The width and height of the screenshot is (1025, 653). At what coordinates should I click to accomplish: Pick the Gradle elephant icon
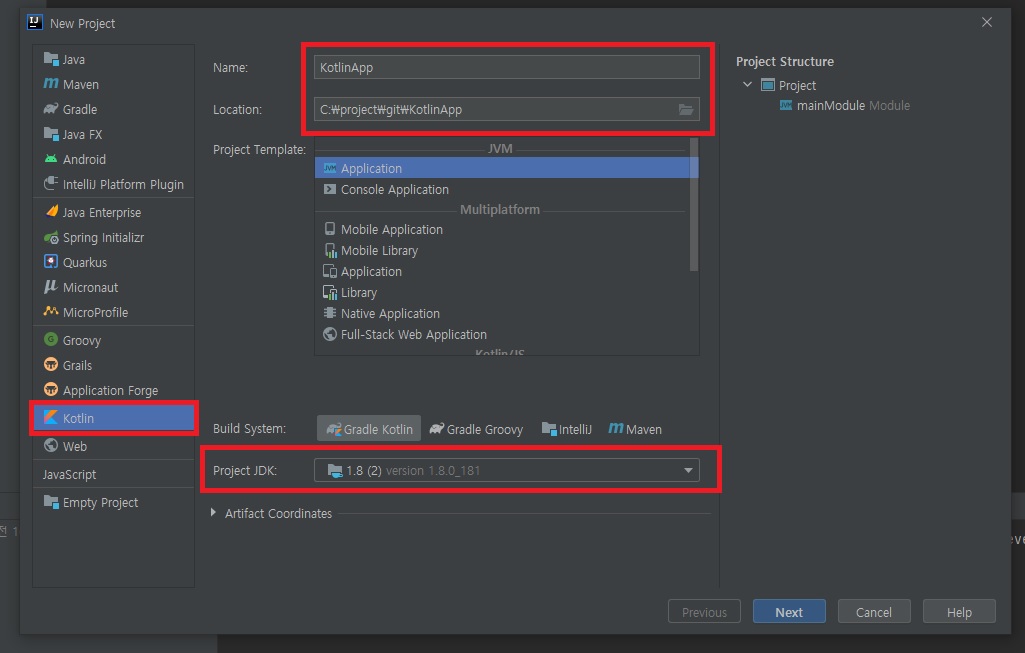tap(51, 109)
